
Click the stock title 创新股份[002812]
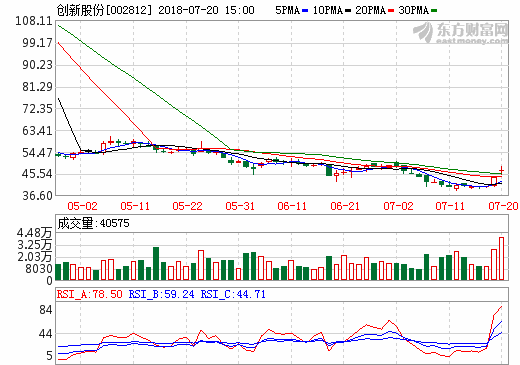(104, 10)
